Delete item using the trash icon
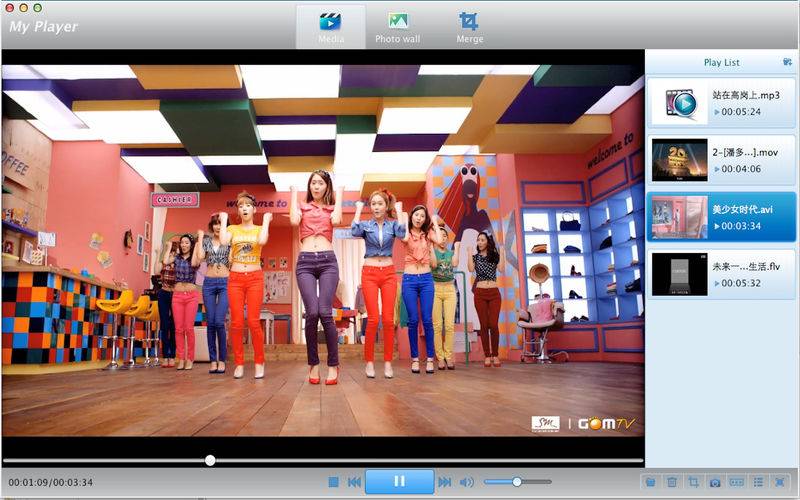This screenshot has width=800, height=500. (672, 482)
